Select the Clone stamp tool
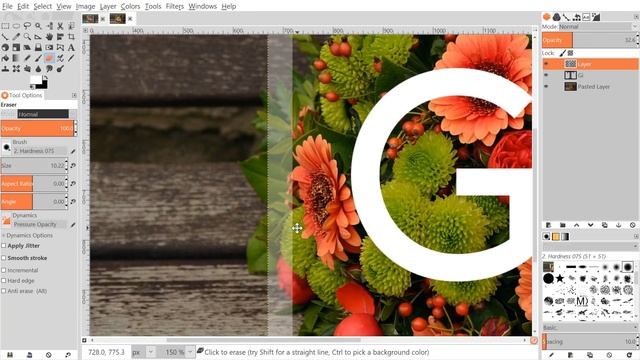The width and height of the screenshot is (640, 360). [x=5, y=69]
